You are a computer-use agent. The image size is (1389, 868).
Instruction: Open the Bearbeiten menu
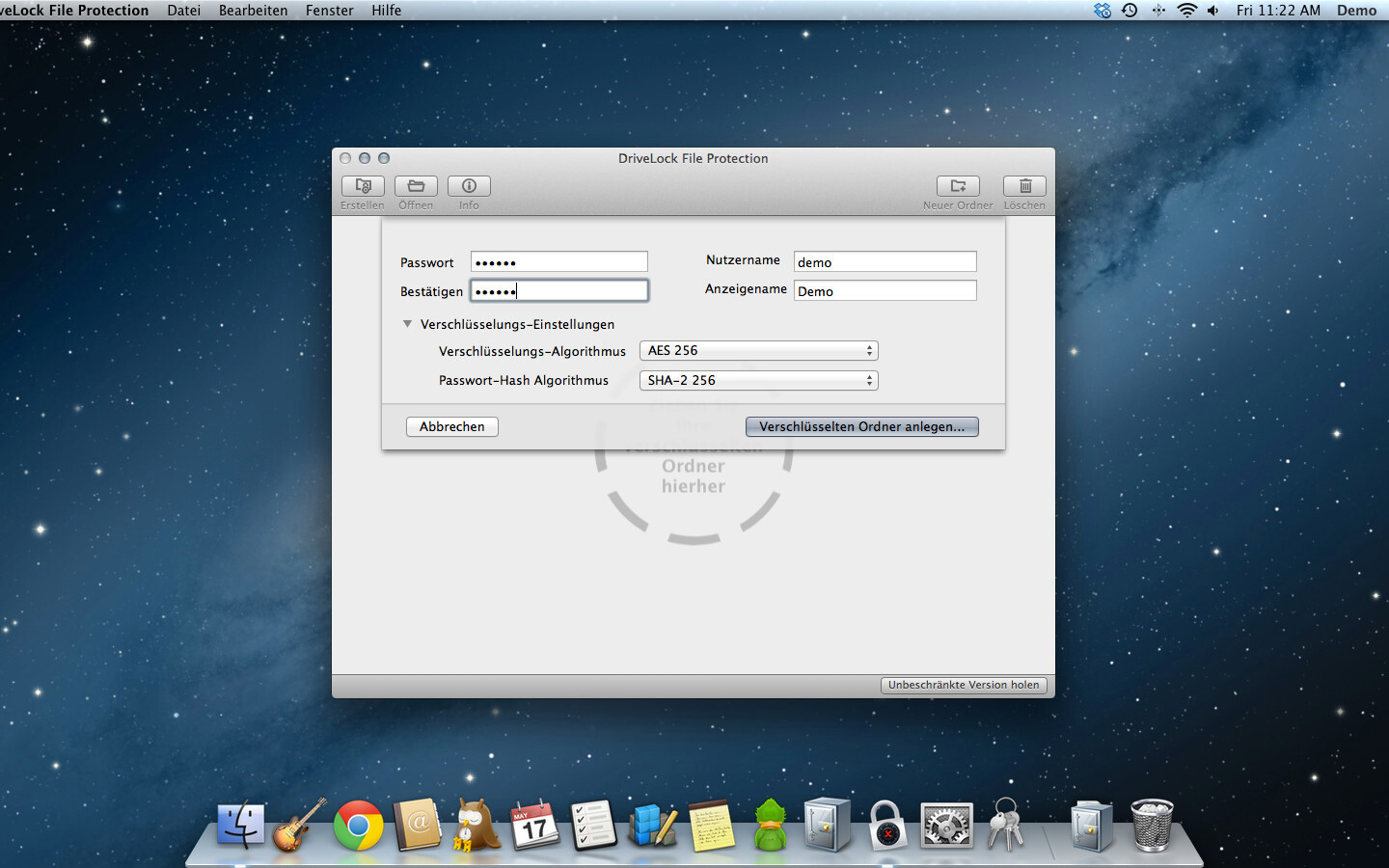point(253,10)
